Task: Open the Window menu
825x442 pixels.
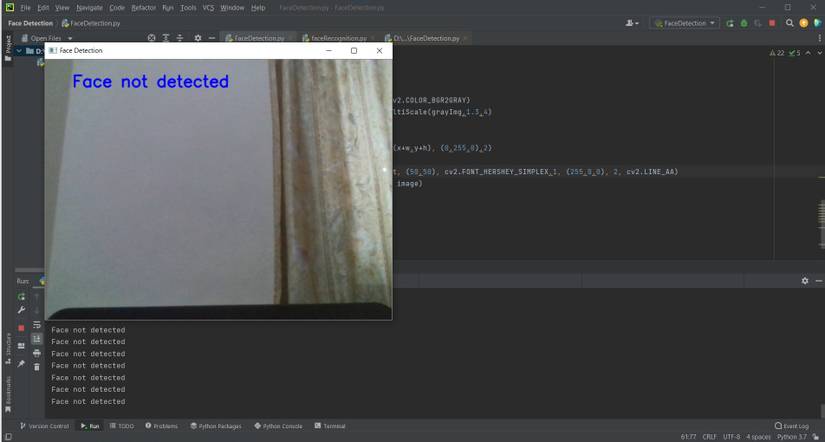Action: point(232,8)
